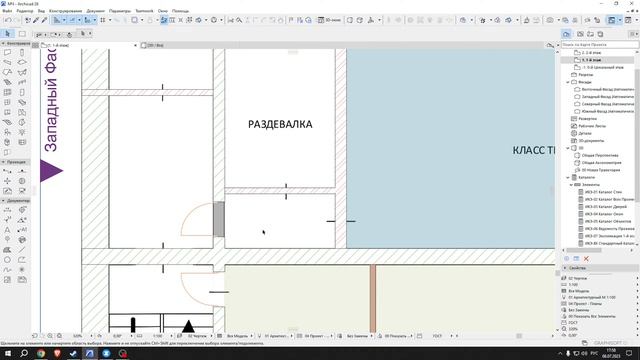Collapse the Каталоги tree node
The height and width of the screenshot is (360, 640).
pyautogui.click(x=568, y=178)
